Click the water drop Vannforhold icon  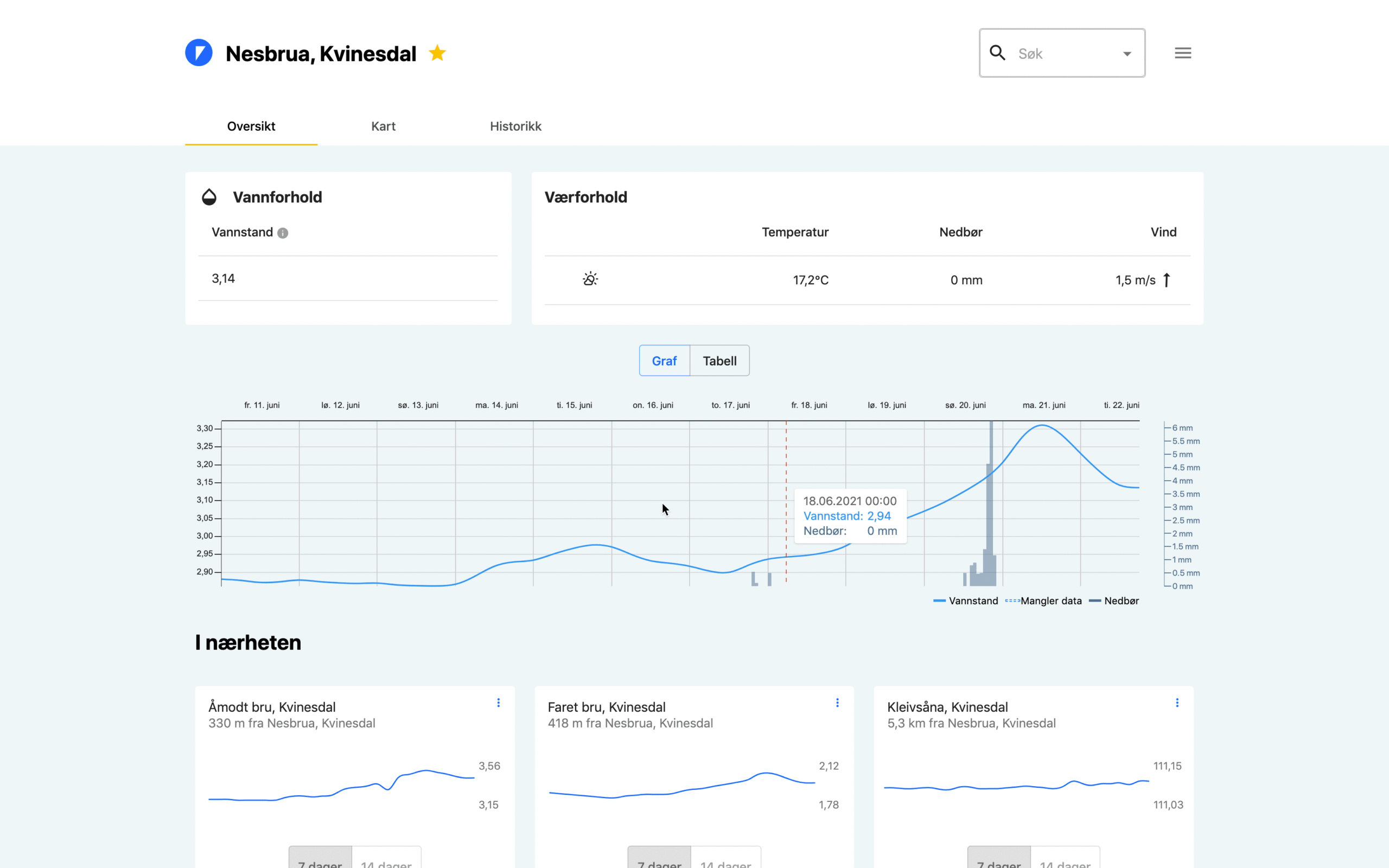[209, 197]
